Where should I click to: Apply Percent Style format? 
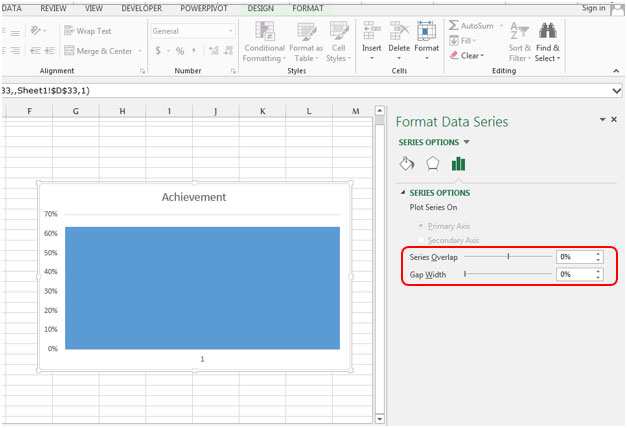180,51
